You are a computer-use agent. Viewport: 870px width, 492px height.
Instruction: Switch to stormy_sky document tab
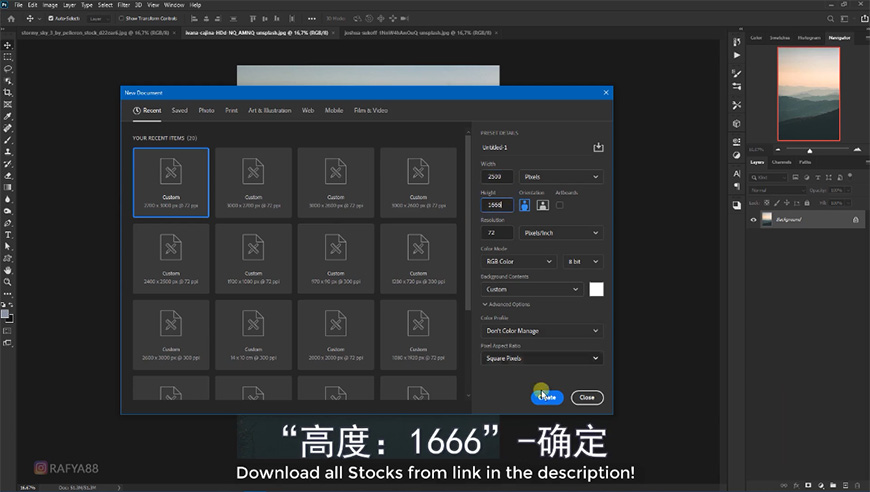95,33
